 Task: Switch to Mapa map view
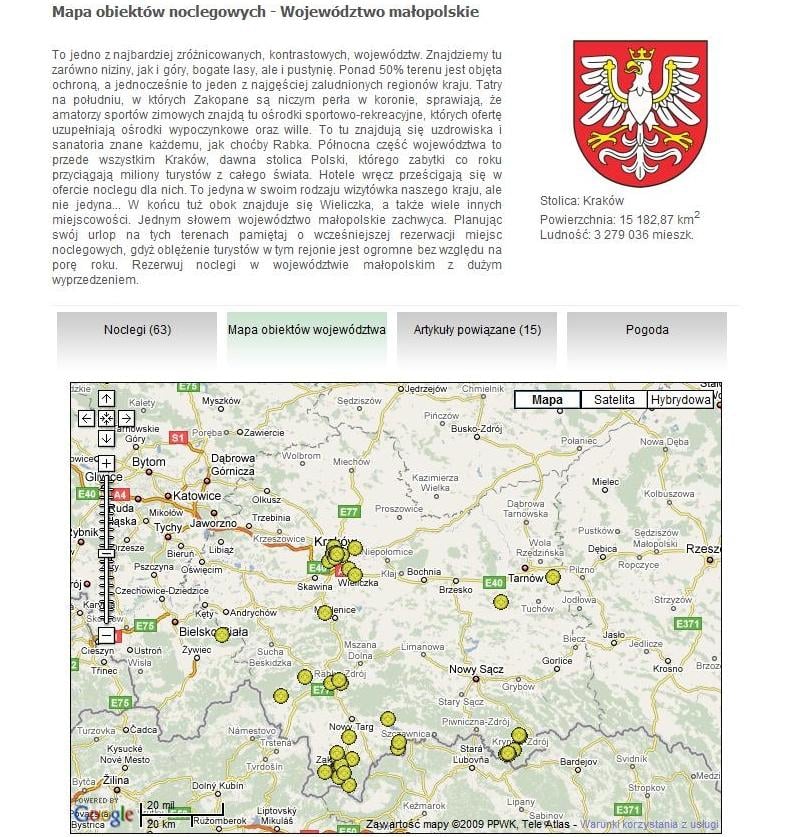[547, 400]
